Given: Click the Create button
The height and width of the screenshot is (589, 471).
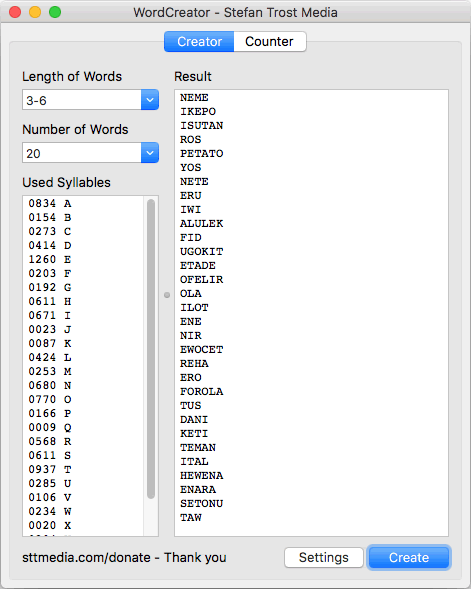Looking at the screenshot, I should click(409, 557).
